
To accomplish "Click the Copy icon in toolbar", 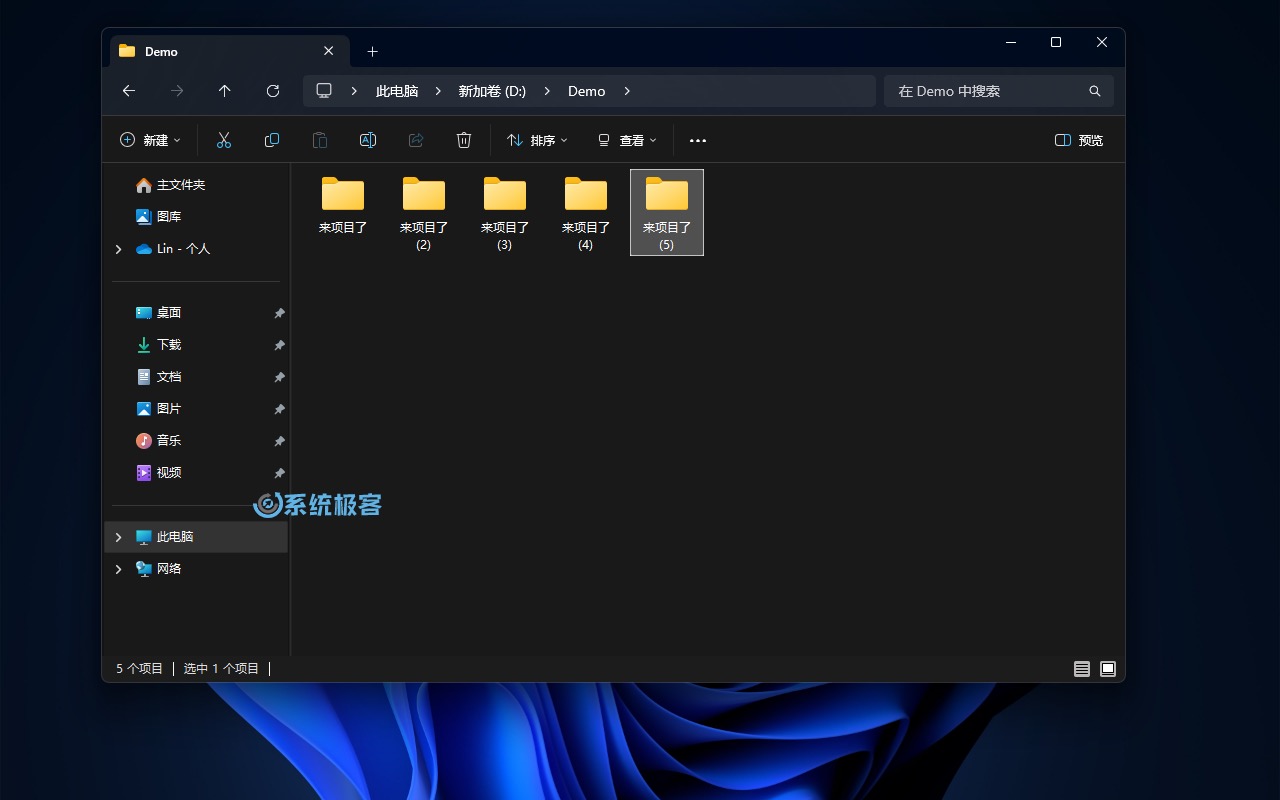I will pos(272,140).
